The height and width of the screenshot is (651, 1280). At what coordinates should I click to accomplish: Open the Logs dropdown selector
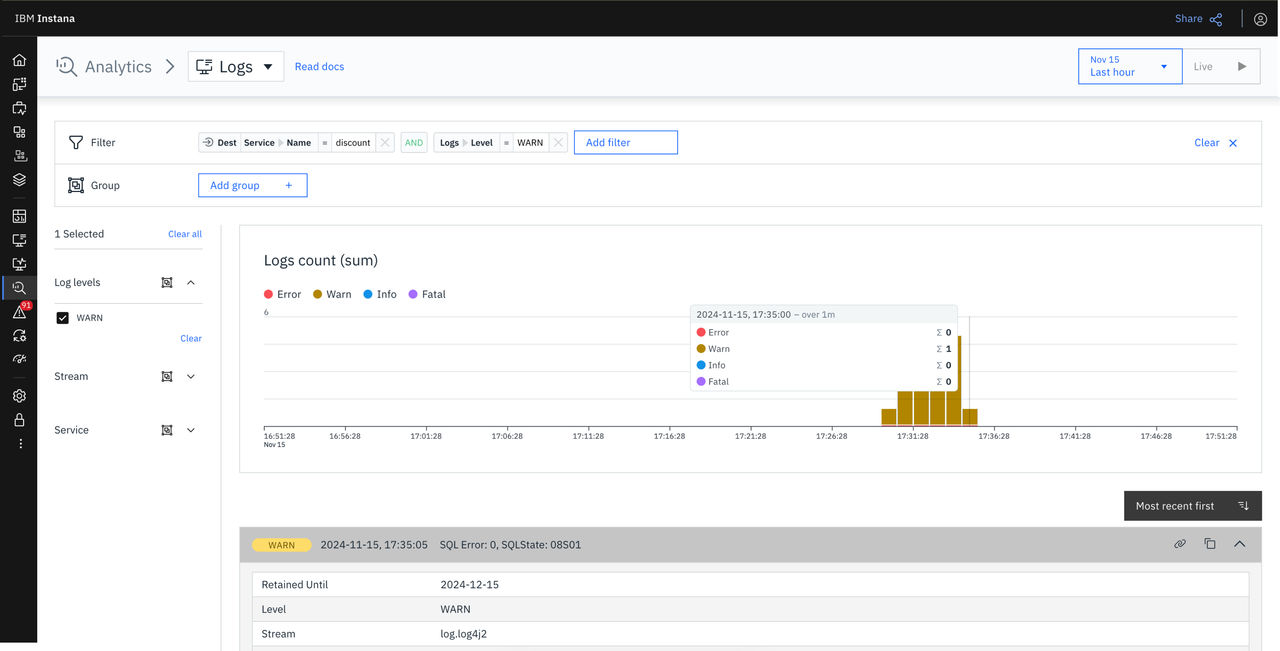point(236,67)
